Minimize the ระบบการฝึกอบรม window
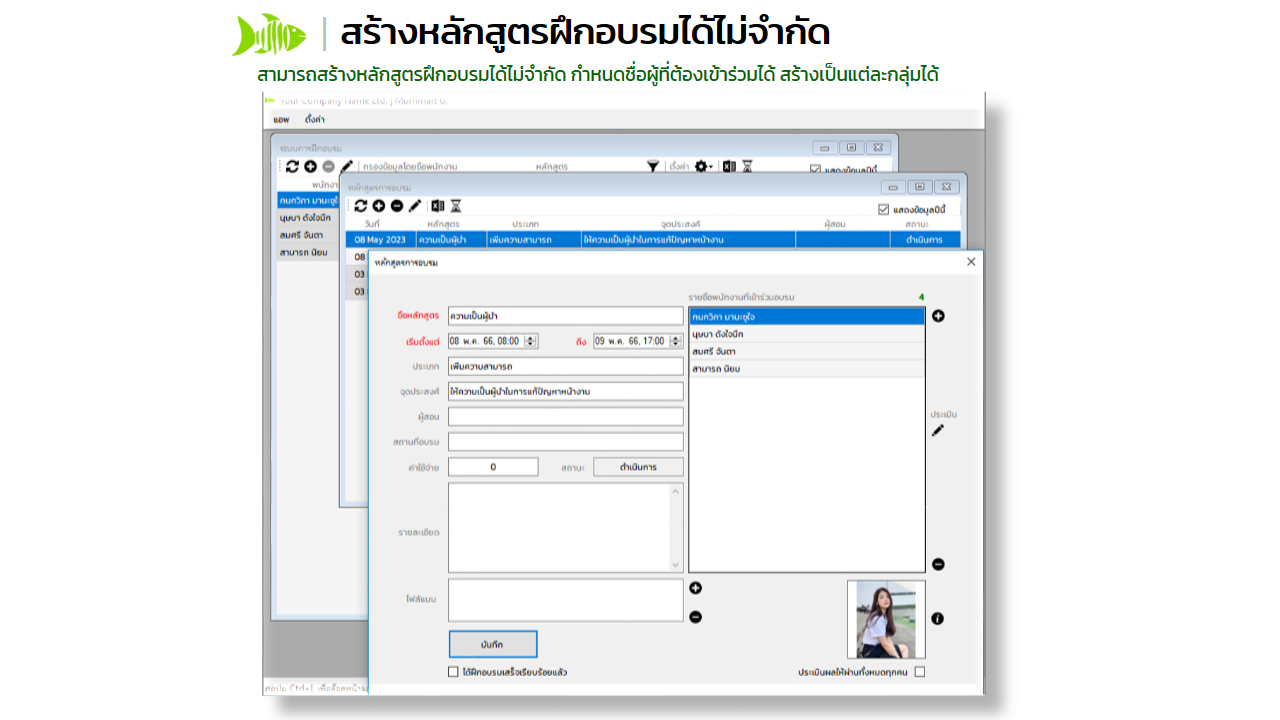This screenshot has height=720, width=1280. click(824, 147)
